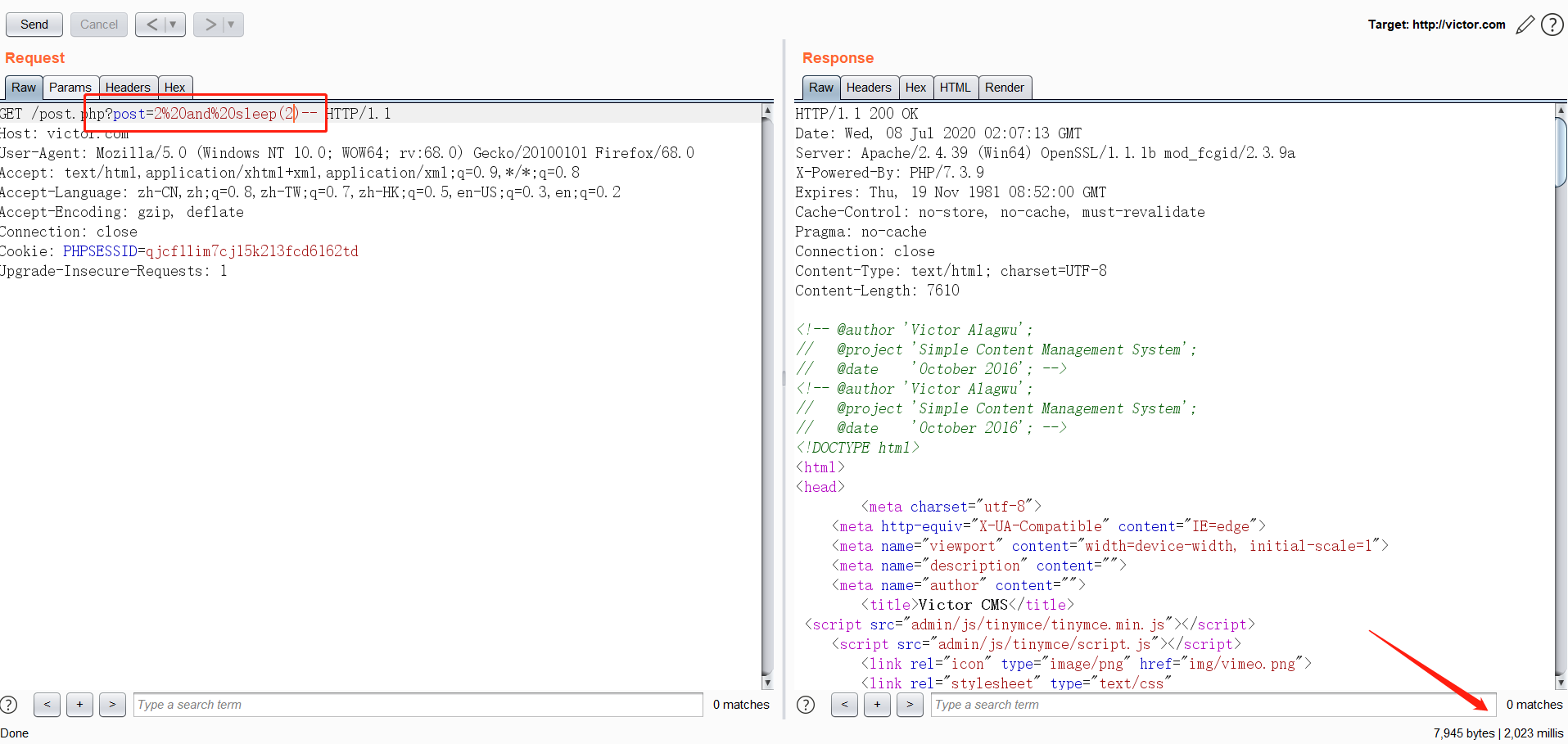This screenshot has width=1568, height=744.
Task: Switch to the Request Params tab
Action: [x=70, y=88]
